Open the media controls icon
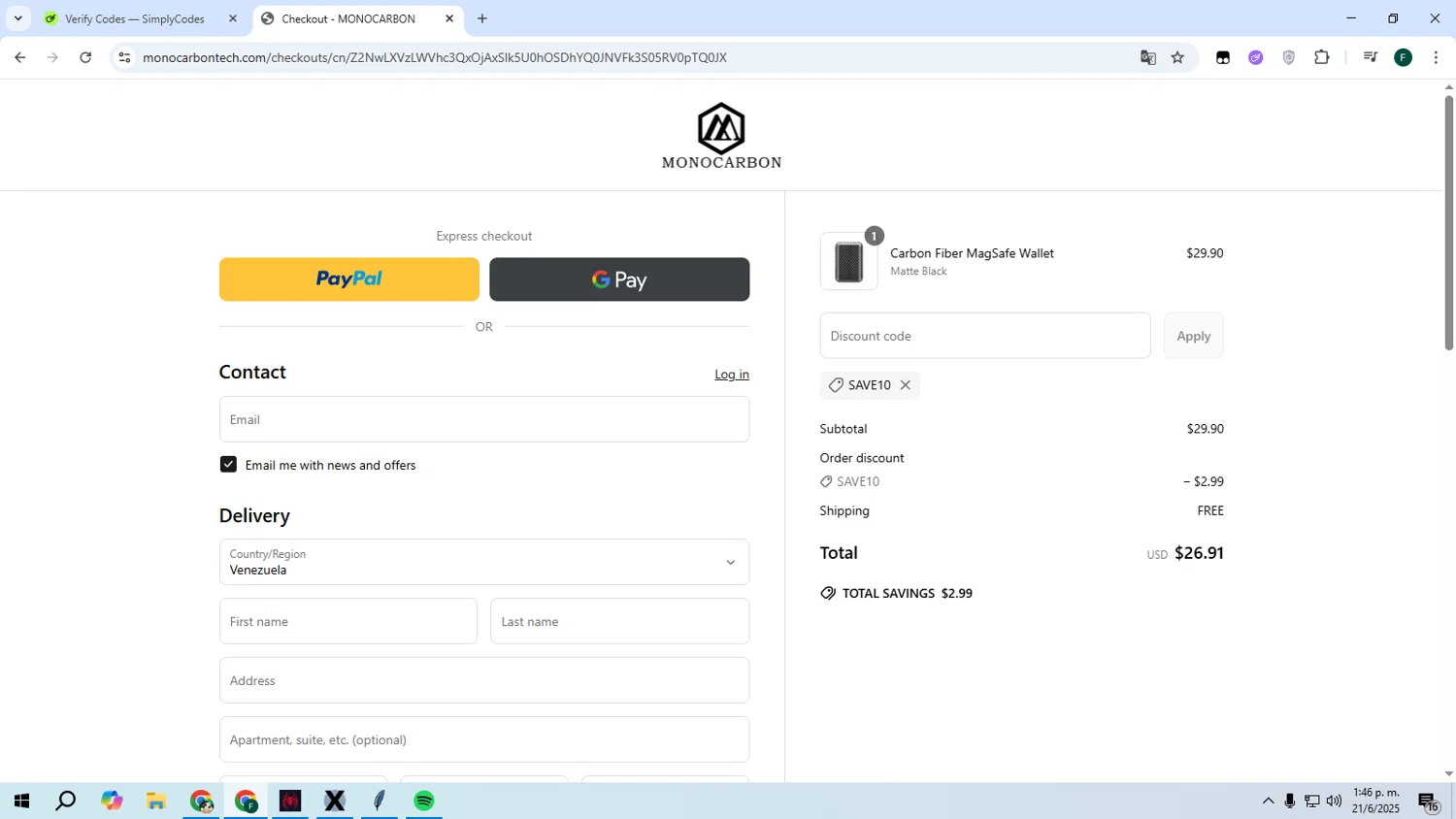1456x819 pixels. (1371, 57)
